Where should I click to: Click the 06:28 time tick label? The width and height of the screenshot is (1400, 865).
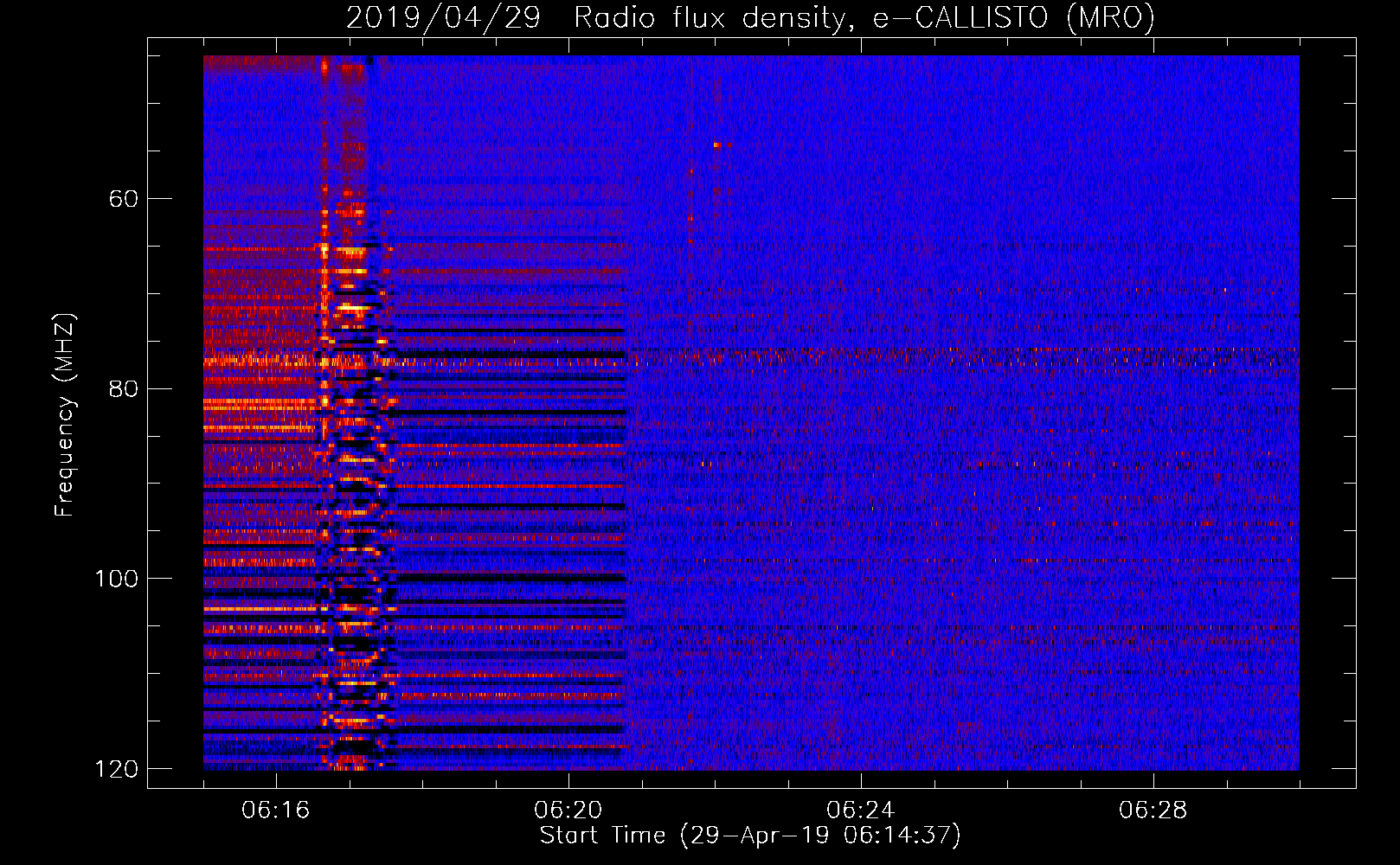(x=1153, y=810)
